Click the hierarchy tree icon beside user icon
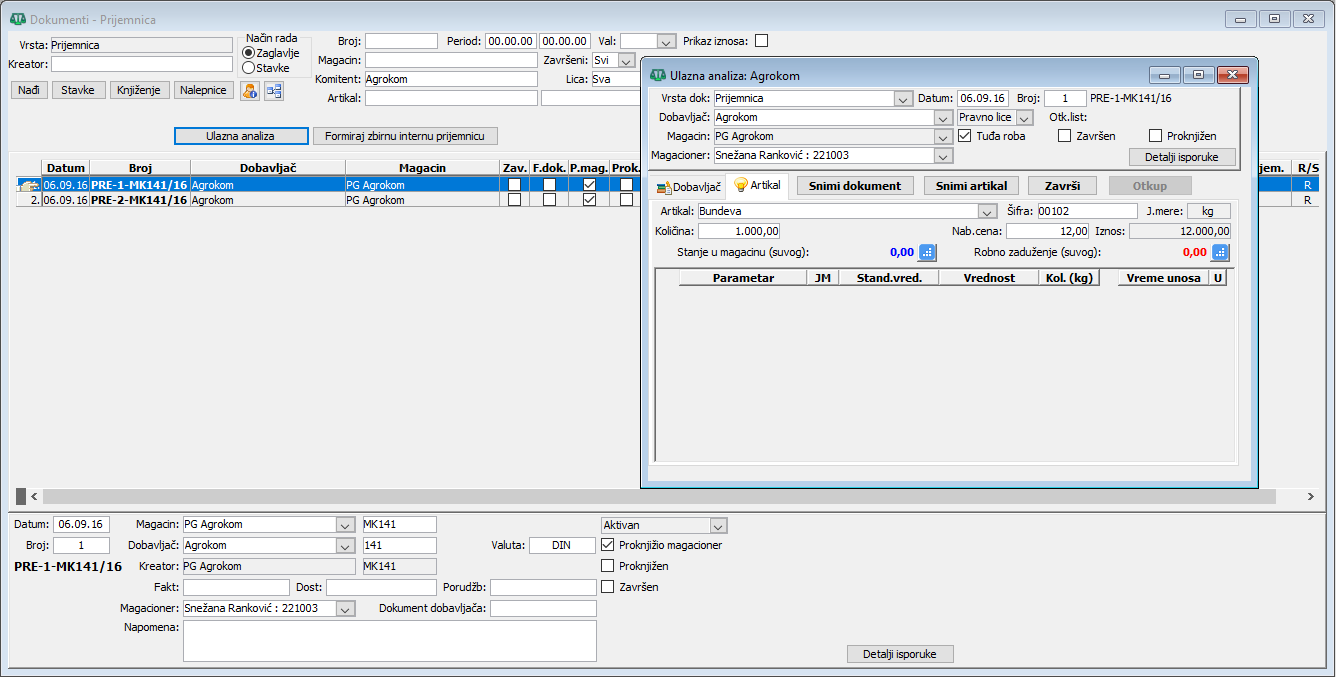Image resolution: width=1336 pixels, height=677 pixels. pos(273,91)
